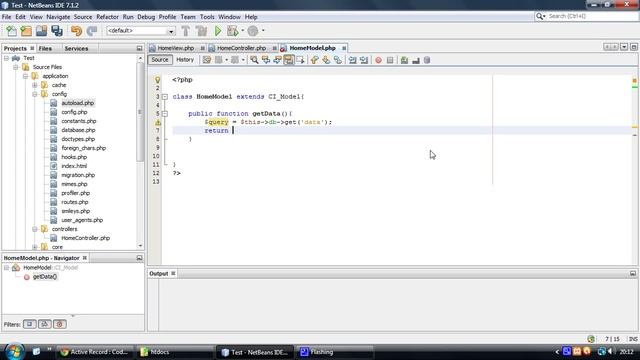
Task: Click the Shift Line Right icon
Action: pyautogui.click(x=364, y=60)
